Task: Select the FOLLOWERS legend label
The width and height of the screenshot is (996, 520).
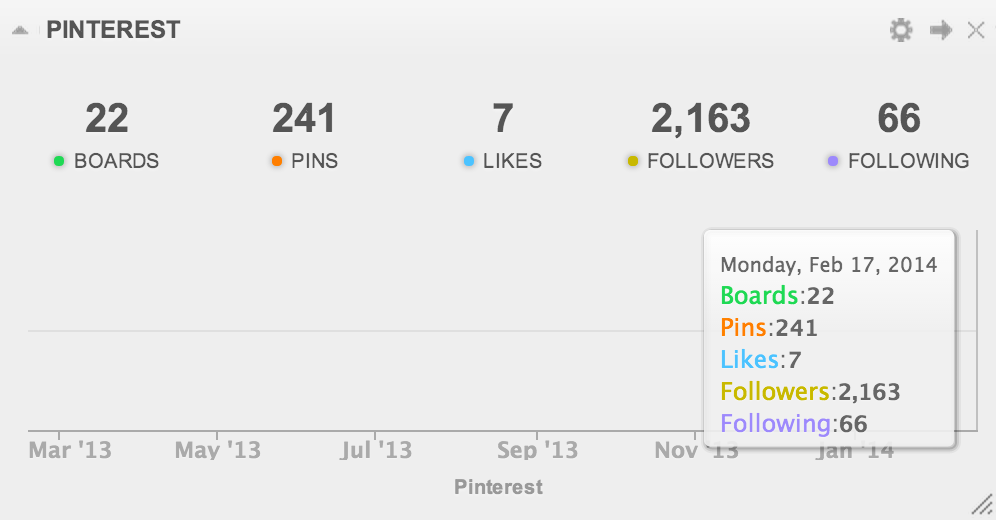Action: coord(710,161)
